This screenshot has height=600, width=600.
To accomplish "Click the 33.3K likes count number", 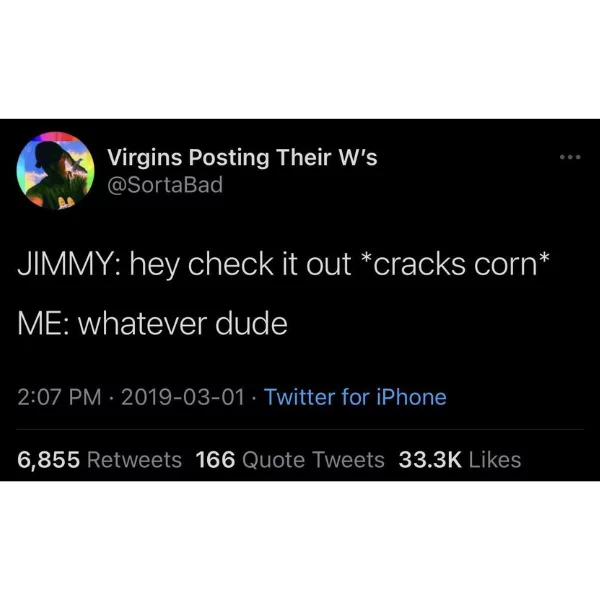I will coord(430,460).
